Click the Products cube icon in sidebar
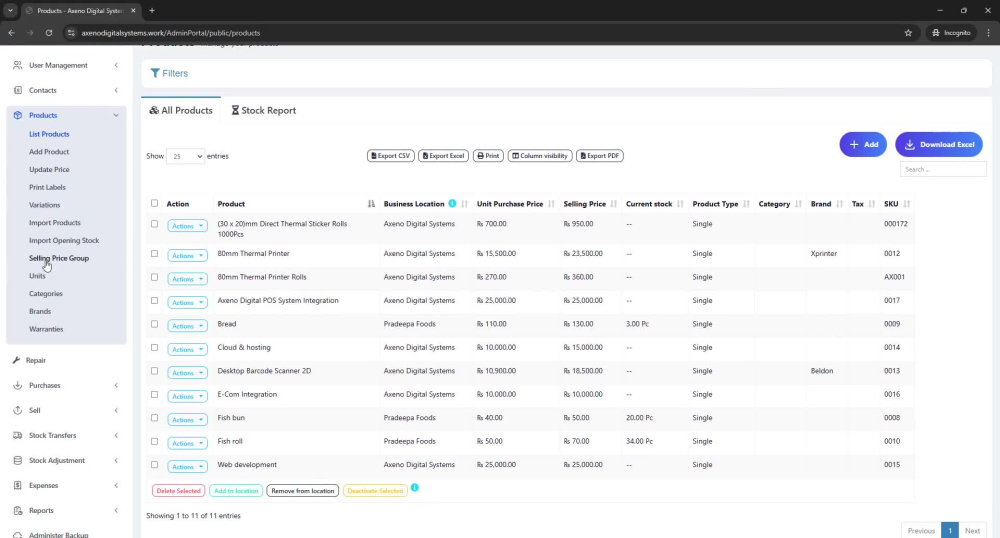This screenshot has width=1000, height=538. (x=17, y=115)
